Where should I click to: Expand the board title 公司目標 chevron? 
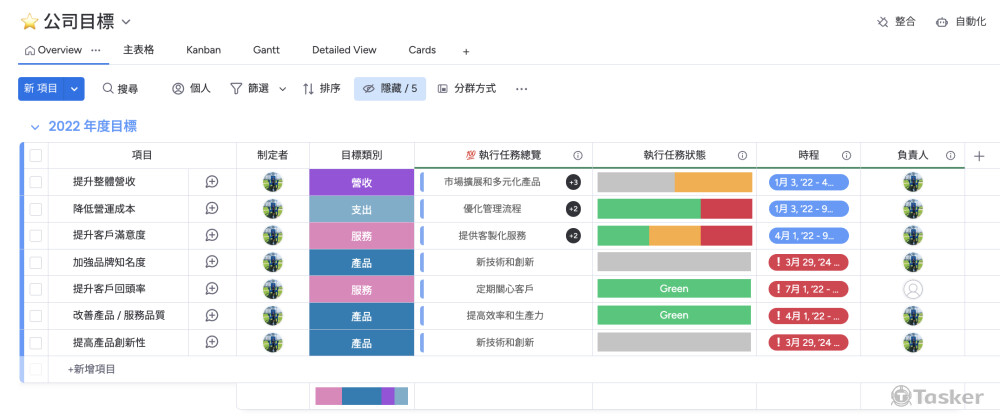[126, 21]
